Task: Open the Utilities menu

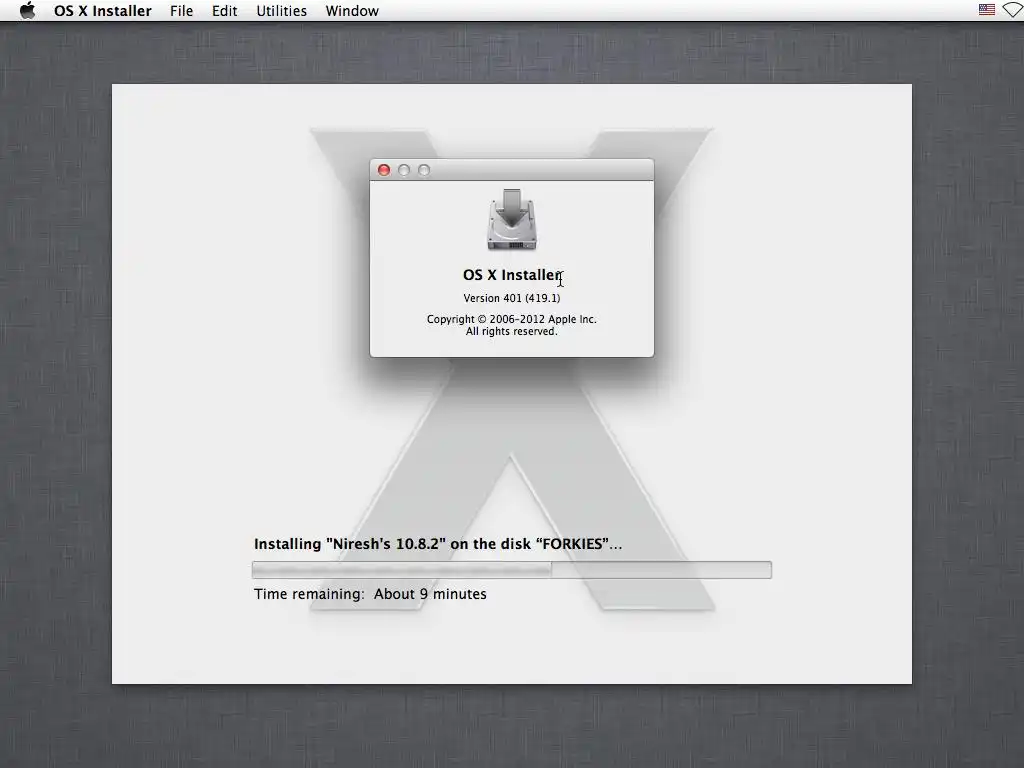Action: tap(281, 11)
